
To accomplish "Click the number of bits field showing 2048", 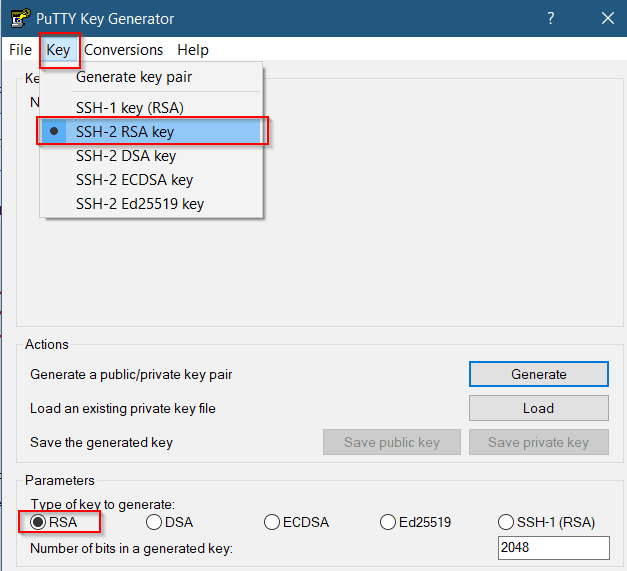I will 554,548.
